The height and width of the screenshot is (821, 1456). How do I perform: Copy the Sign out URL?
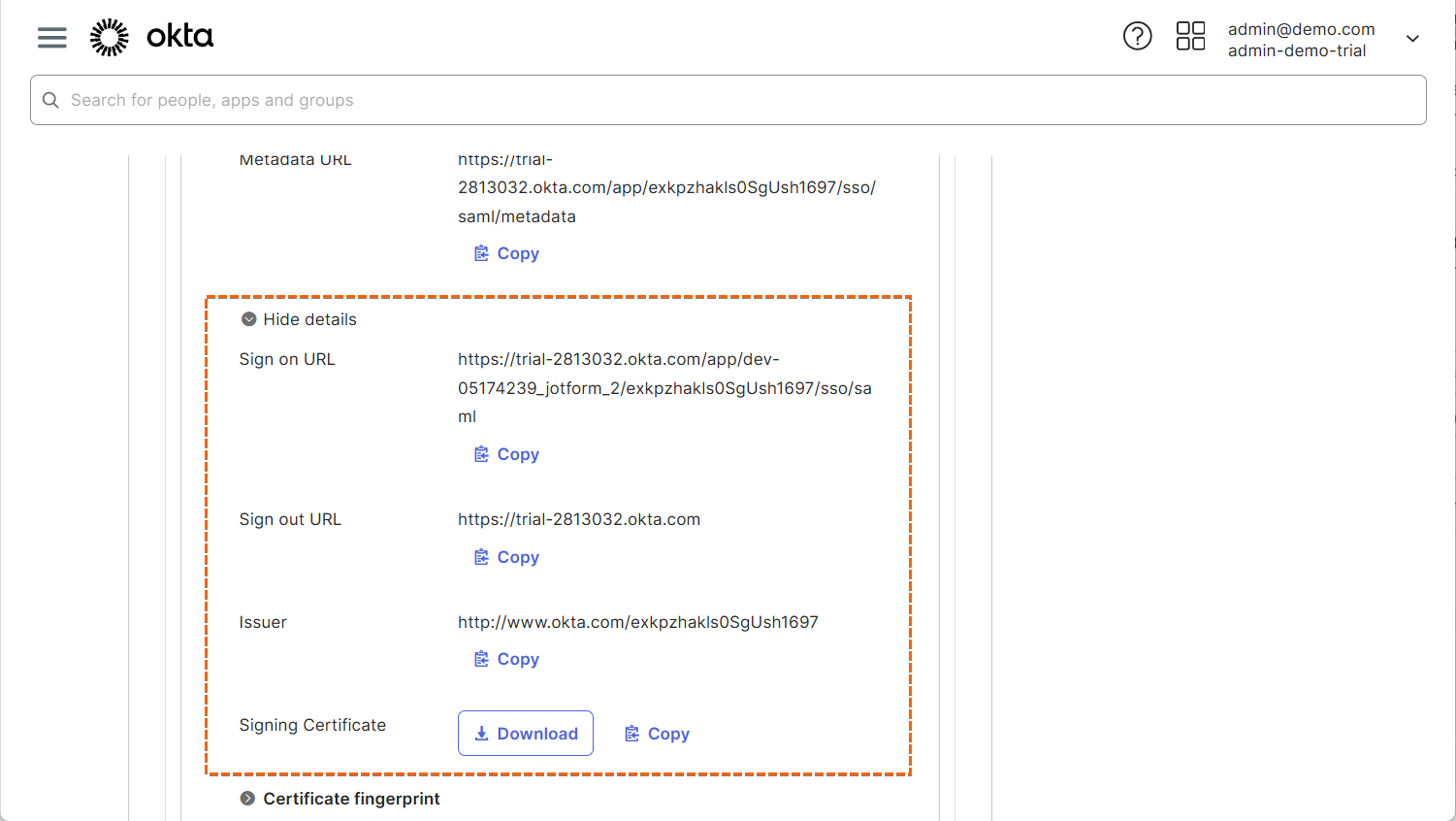[506, 557]
